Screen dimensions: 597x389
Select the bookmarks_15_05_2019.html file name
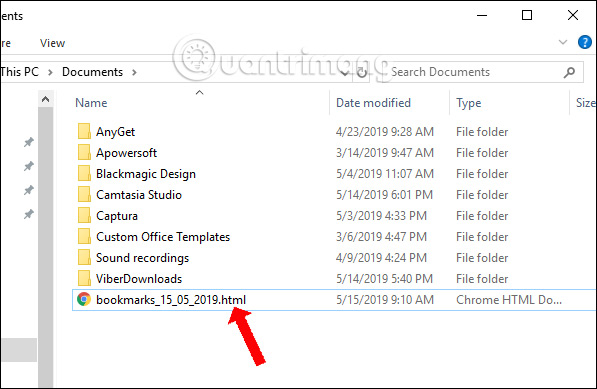pyautogui.click(x=171, y=300)
